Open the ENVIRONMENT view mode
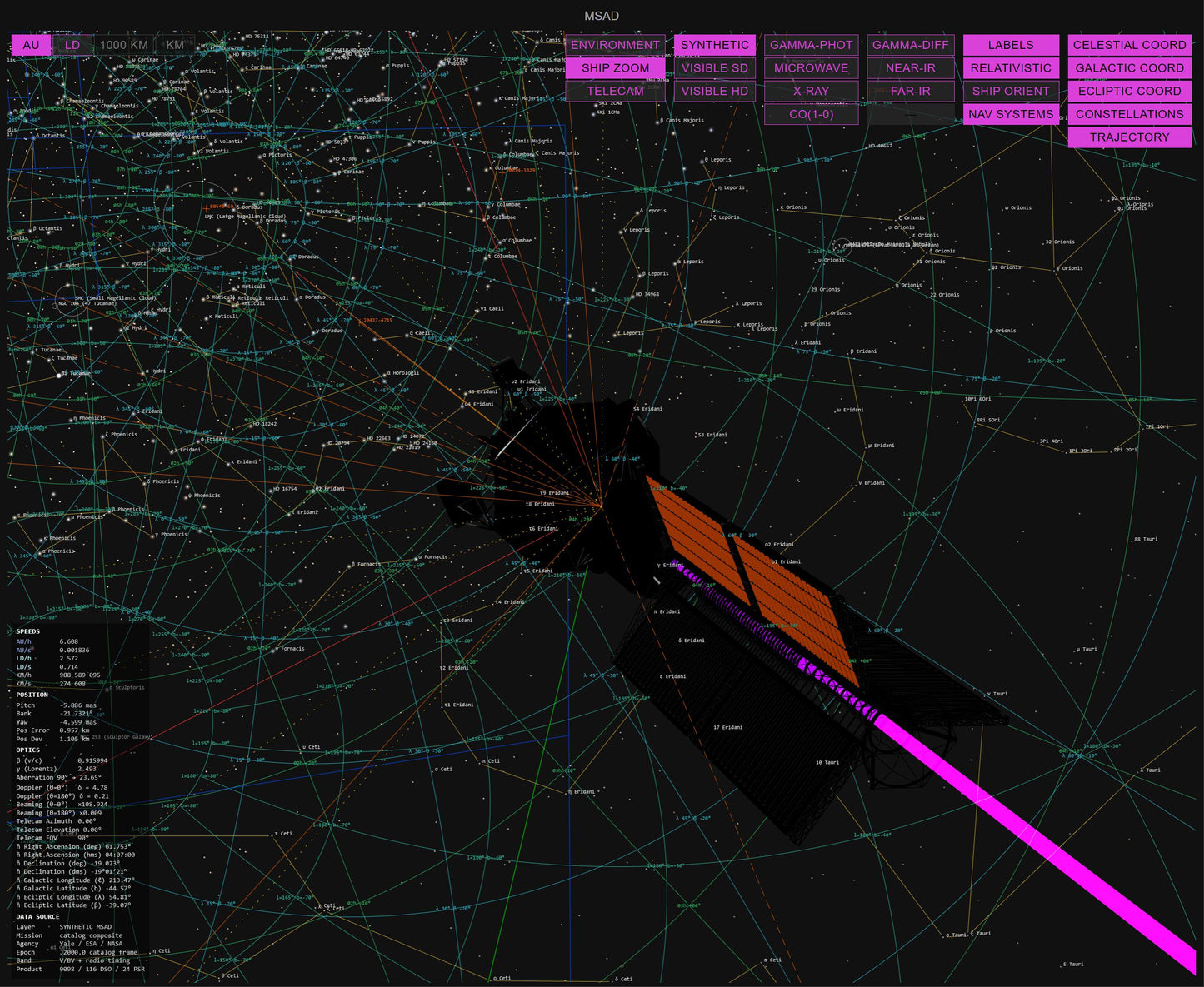1204x987 pixels. pos(616,45)
